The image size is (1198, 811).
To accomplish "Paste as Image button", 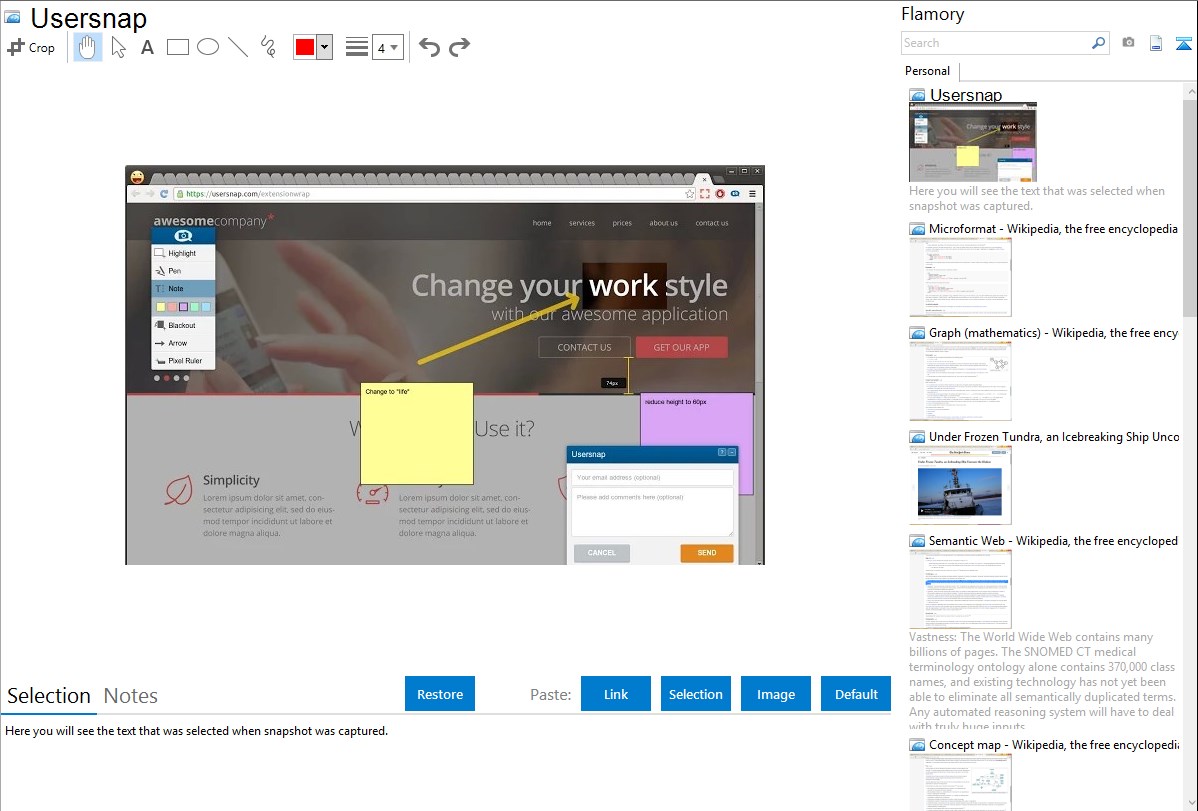I will point(776,694).
